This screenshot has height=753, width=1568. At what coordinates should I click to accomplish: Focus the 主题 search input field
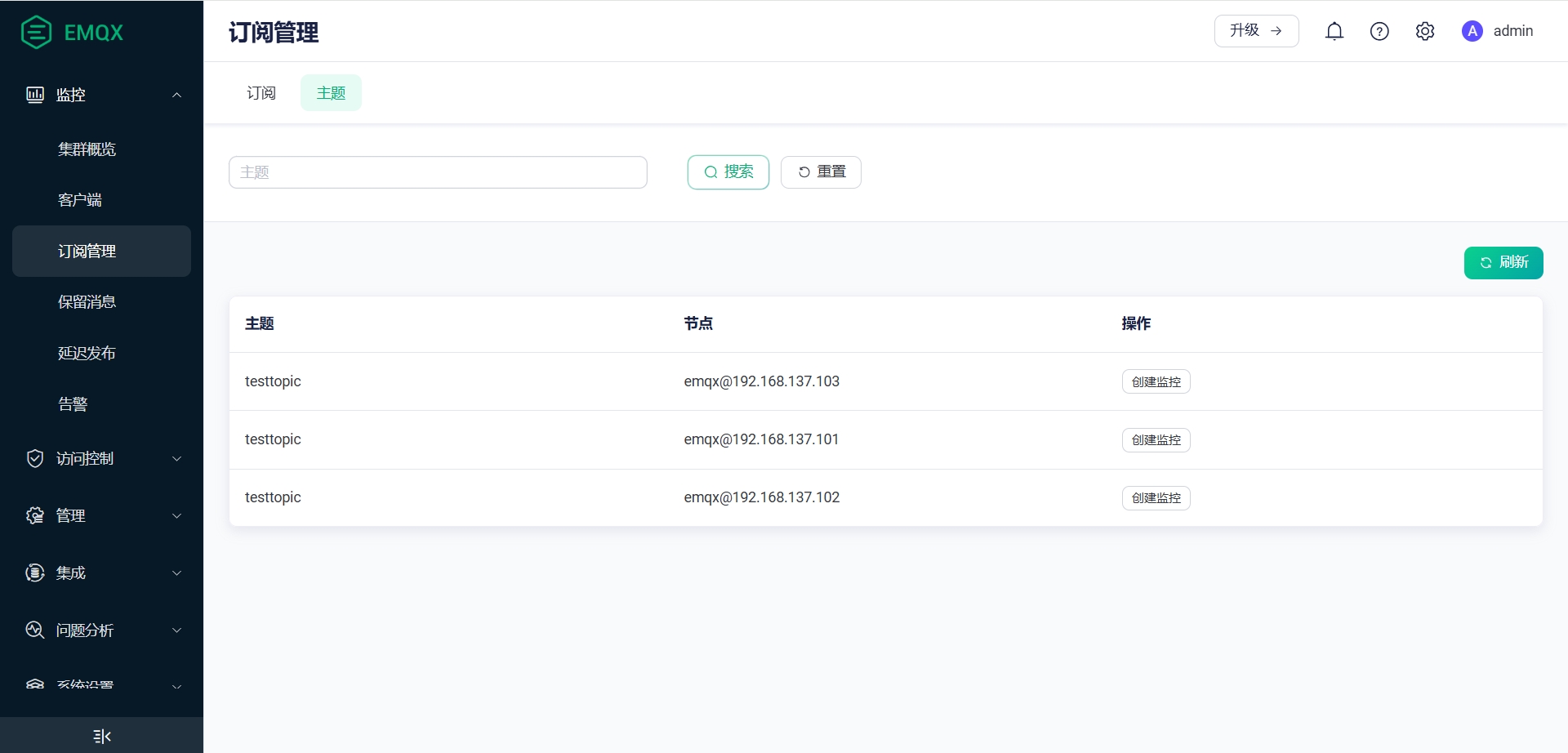pyautogui.click(x=438, y=172)
